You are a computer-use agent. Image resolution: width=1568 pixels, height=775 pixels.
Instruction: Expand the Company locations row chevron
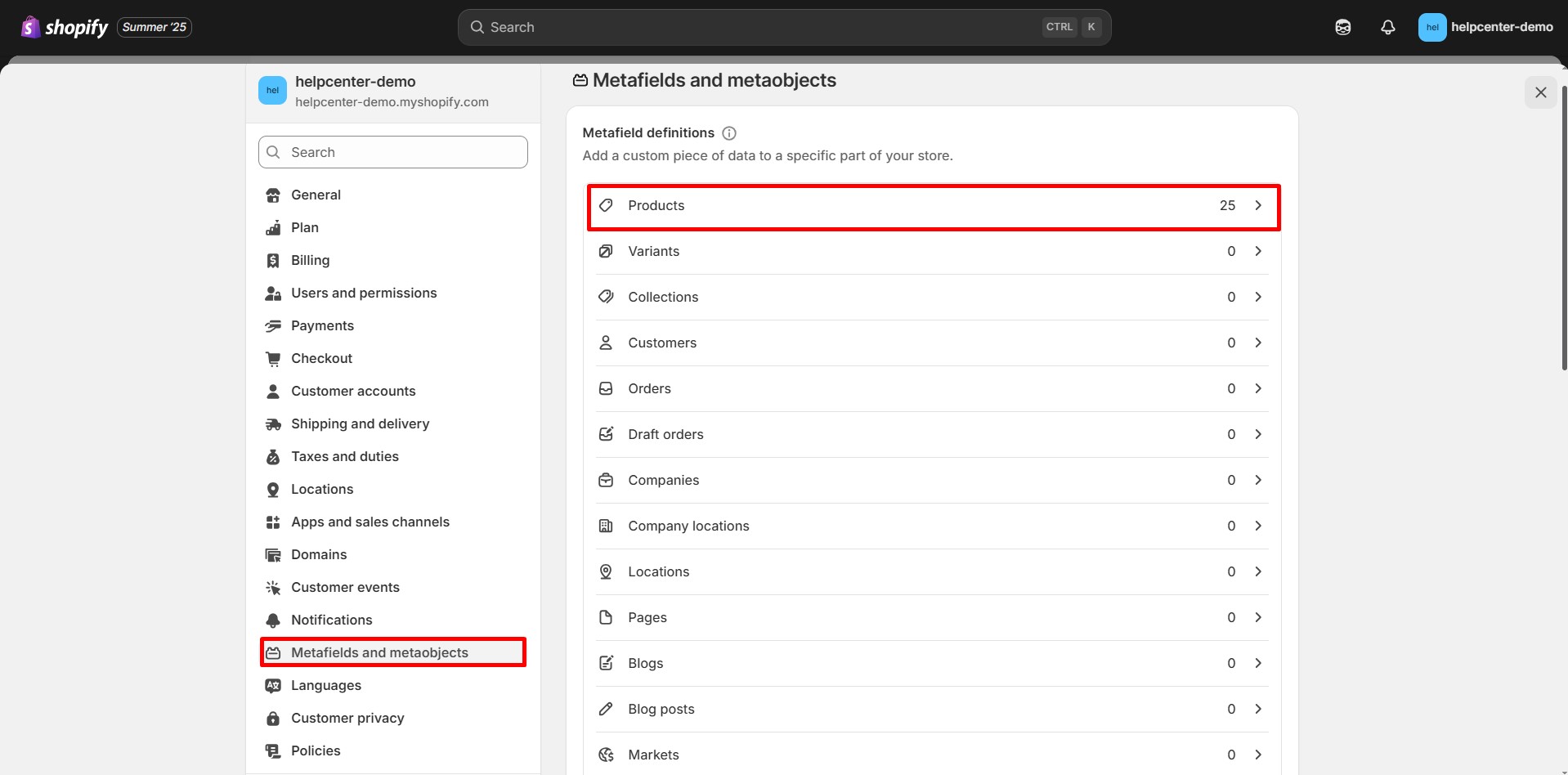tap(1258, 526)
